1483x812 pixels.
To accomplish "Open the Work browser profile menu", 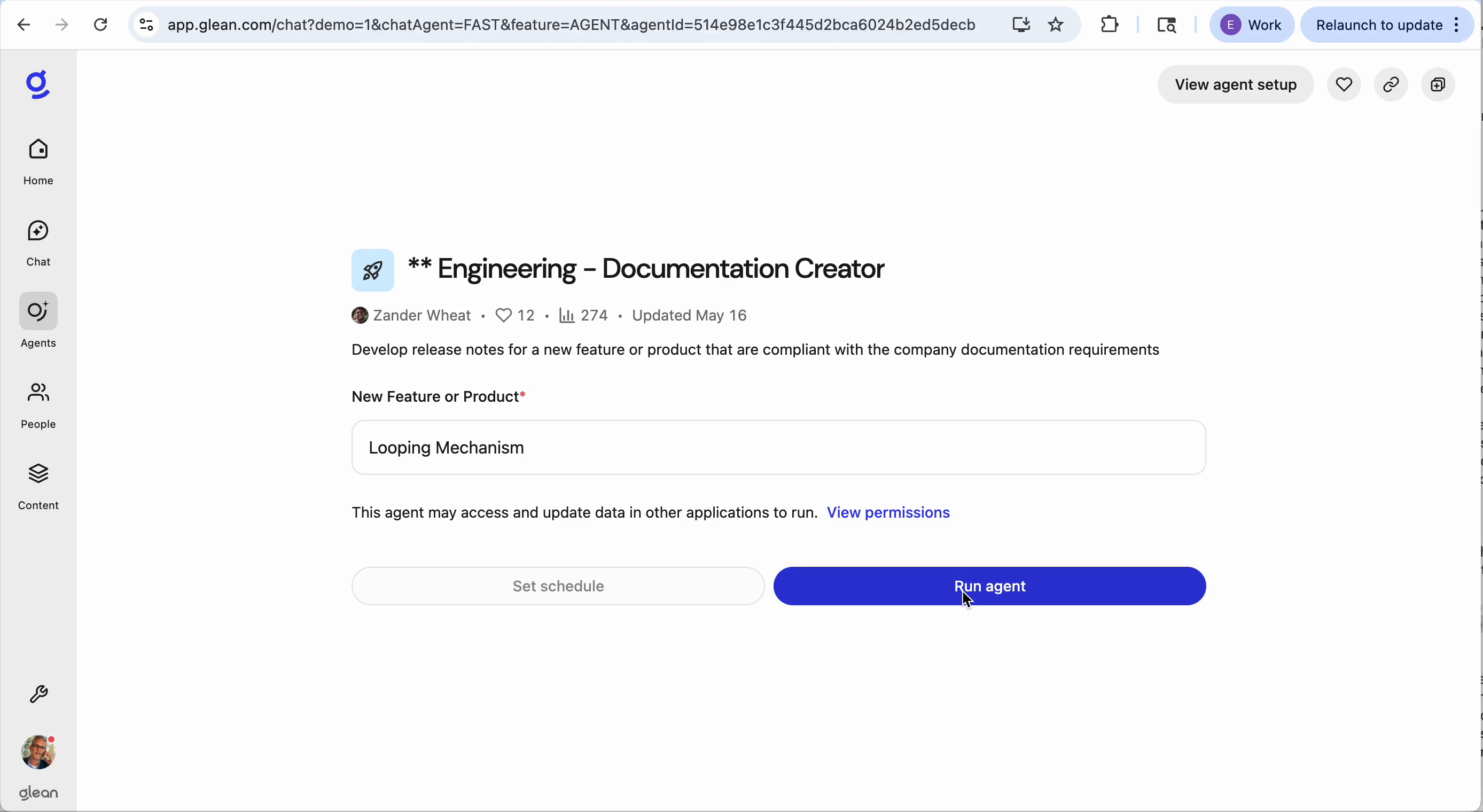I will (x=1252, y=24).
